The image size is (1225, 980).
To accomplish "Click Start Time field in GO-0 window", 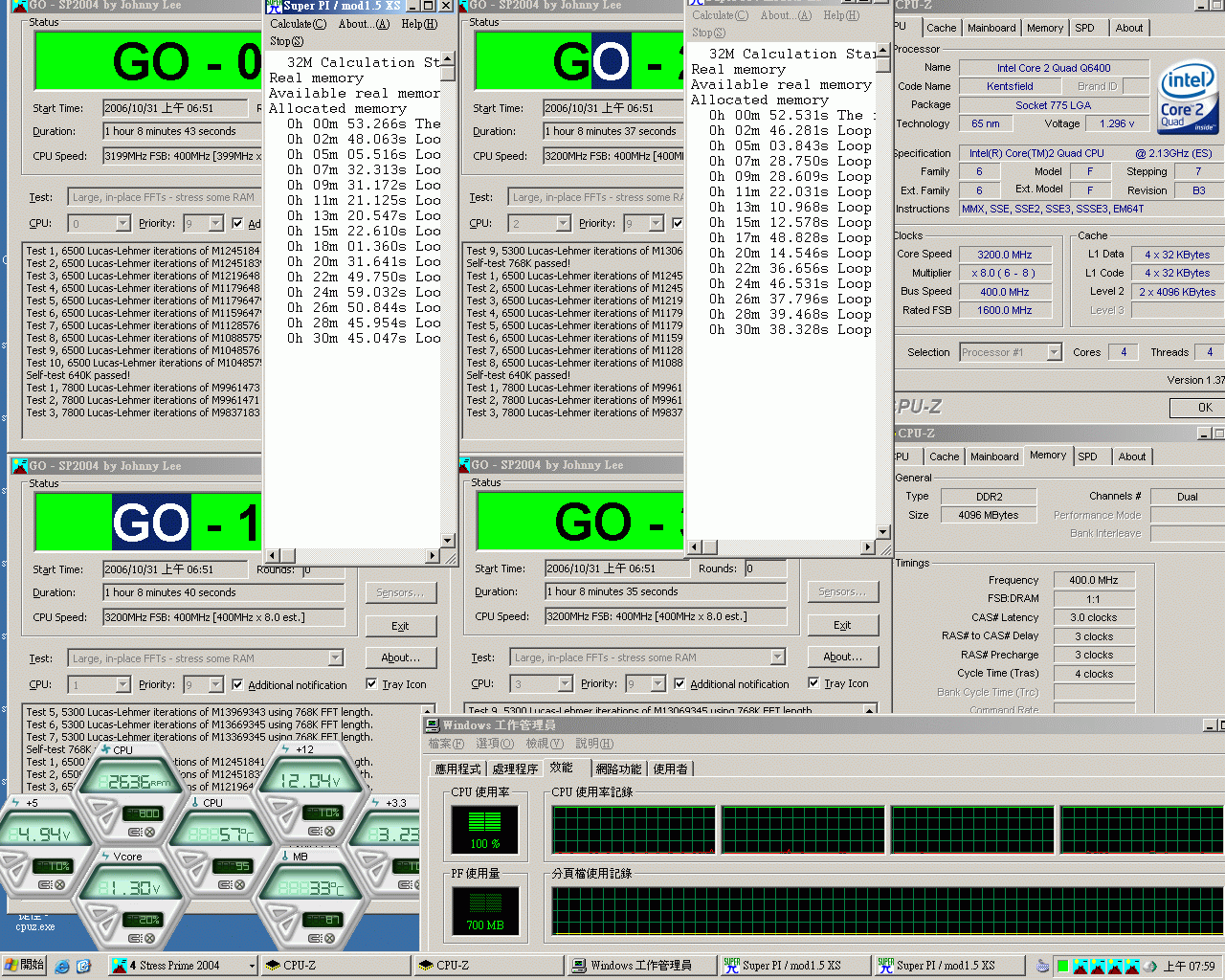I will (175, 108).
